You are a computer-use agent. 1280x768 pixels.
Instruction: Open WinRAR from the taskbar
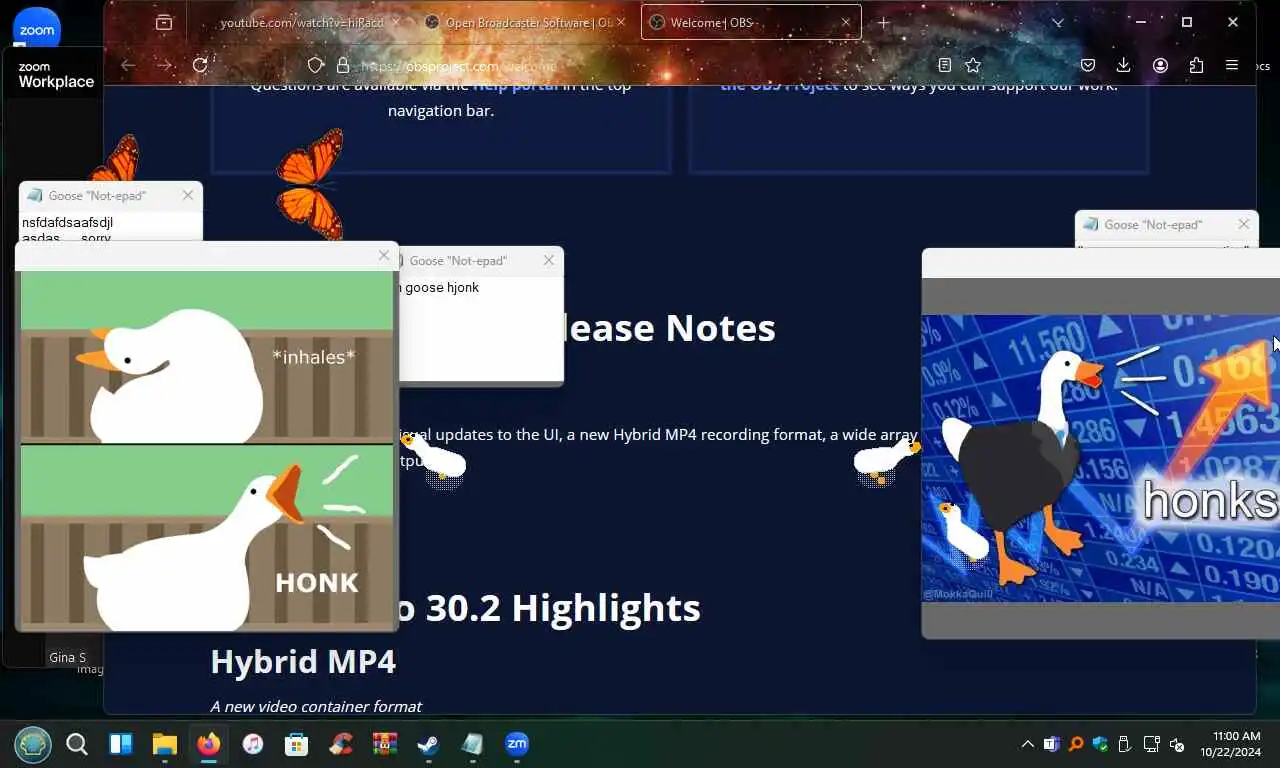(x=384, y=744)
